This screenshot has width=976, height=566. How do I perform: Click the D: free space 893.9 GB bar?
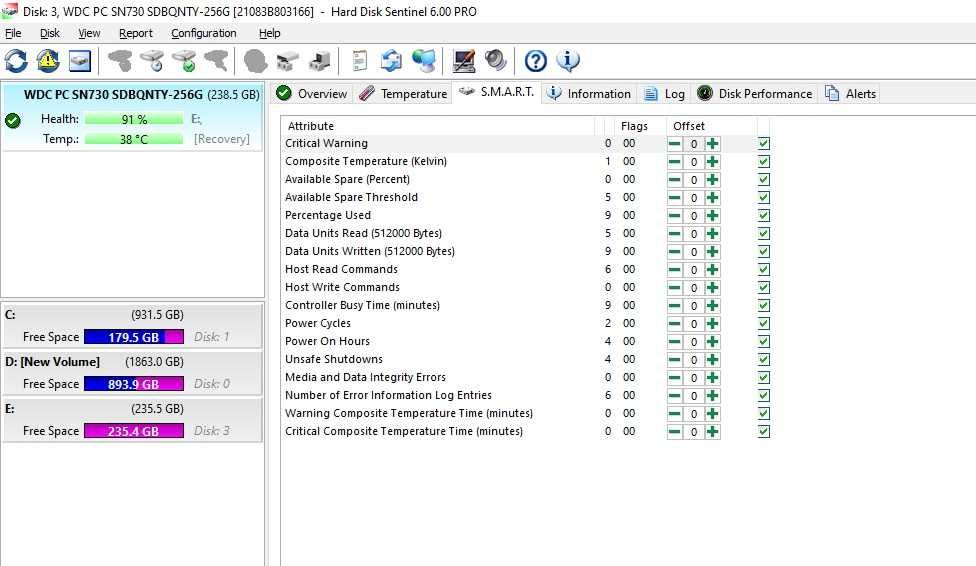[x=134, y=384]
